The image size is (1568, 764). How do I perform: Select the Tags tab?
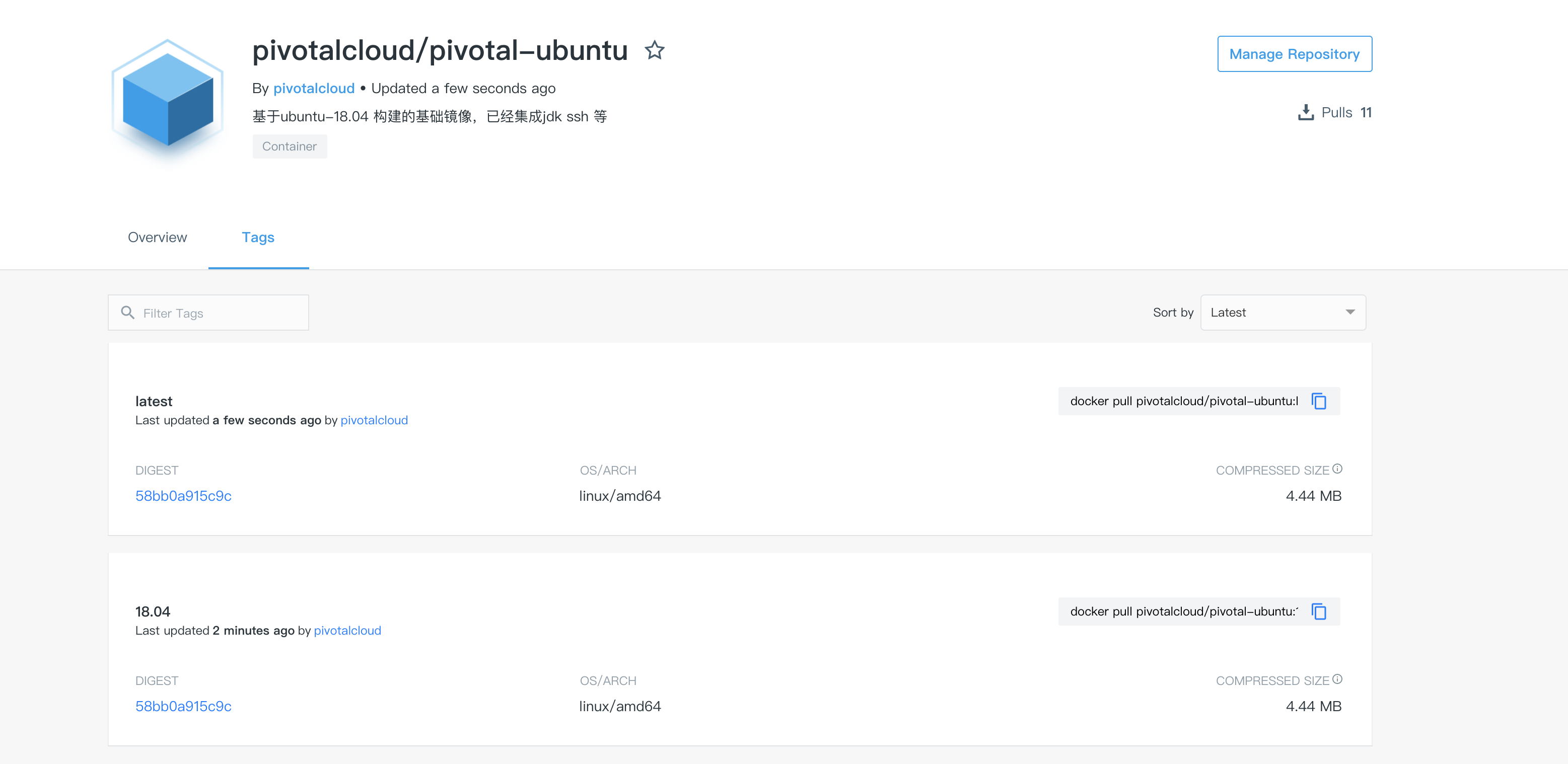pyautogui.click(x=258, y=237)
